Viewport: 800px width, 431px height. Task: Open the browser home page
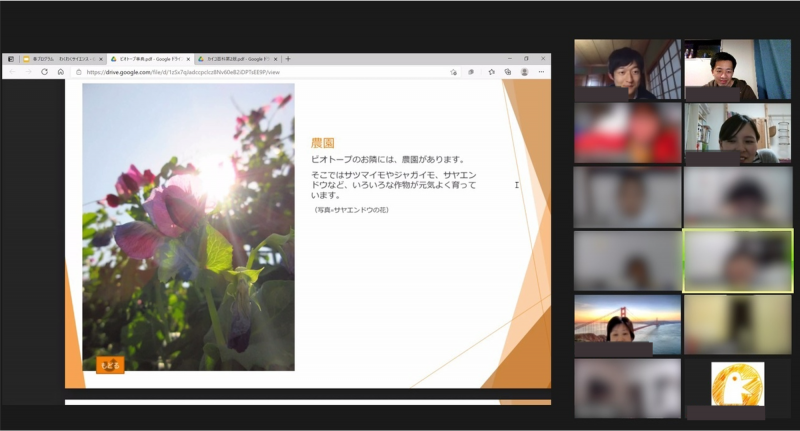click(x=60, y=72)
